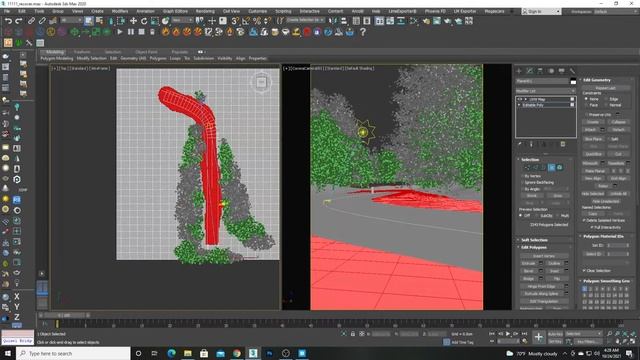Click the object color swatch
Image resolution: width=640 pixels, height=360 pixels.
573,81
